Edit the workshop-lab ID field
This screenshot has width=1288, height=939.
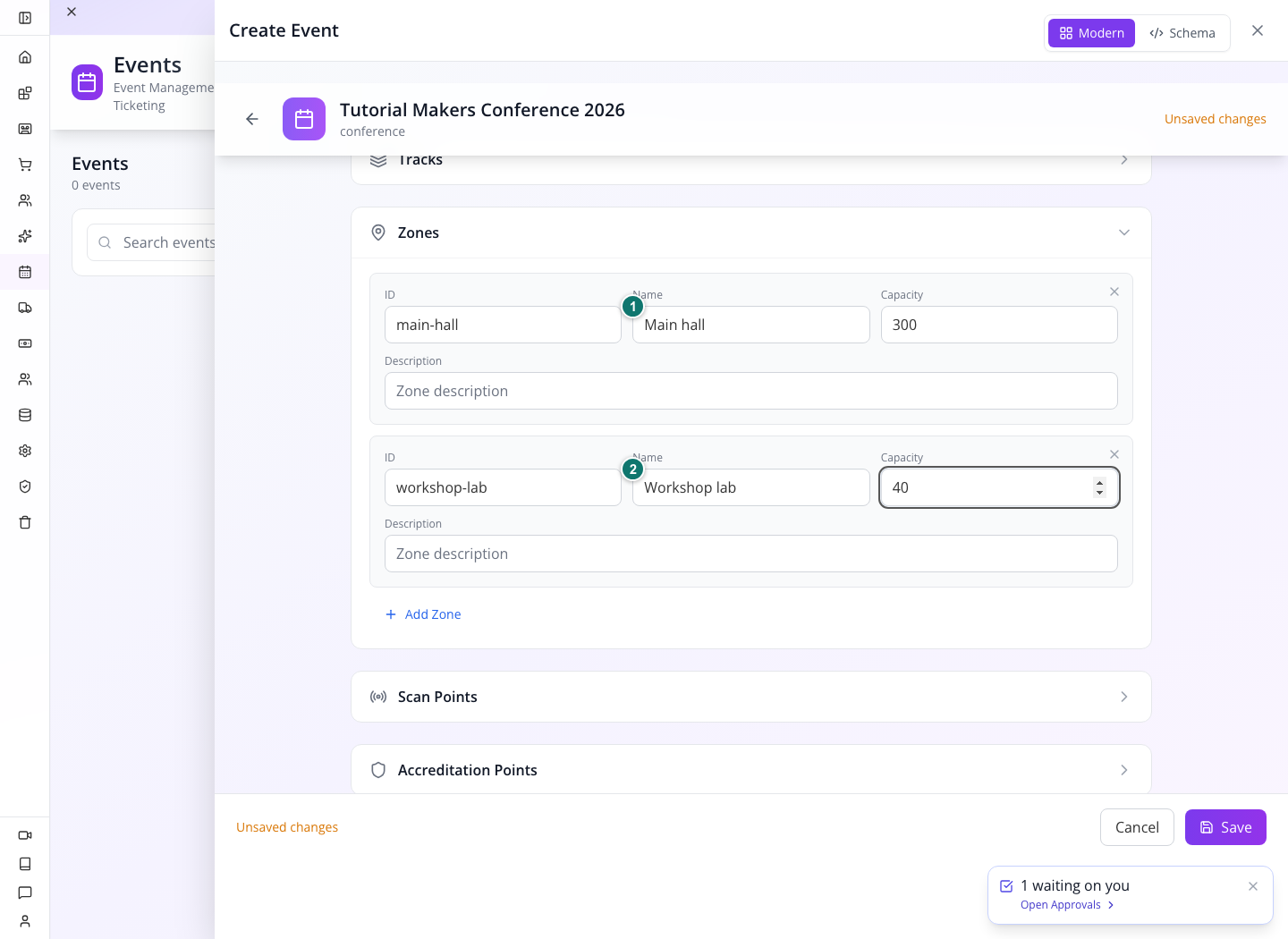[503, 487]
